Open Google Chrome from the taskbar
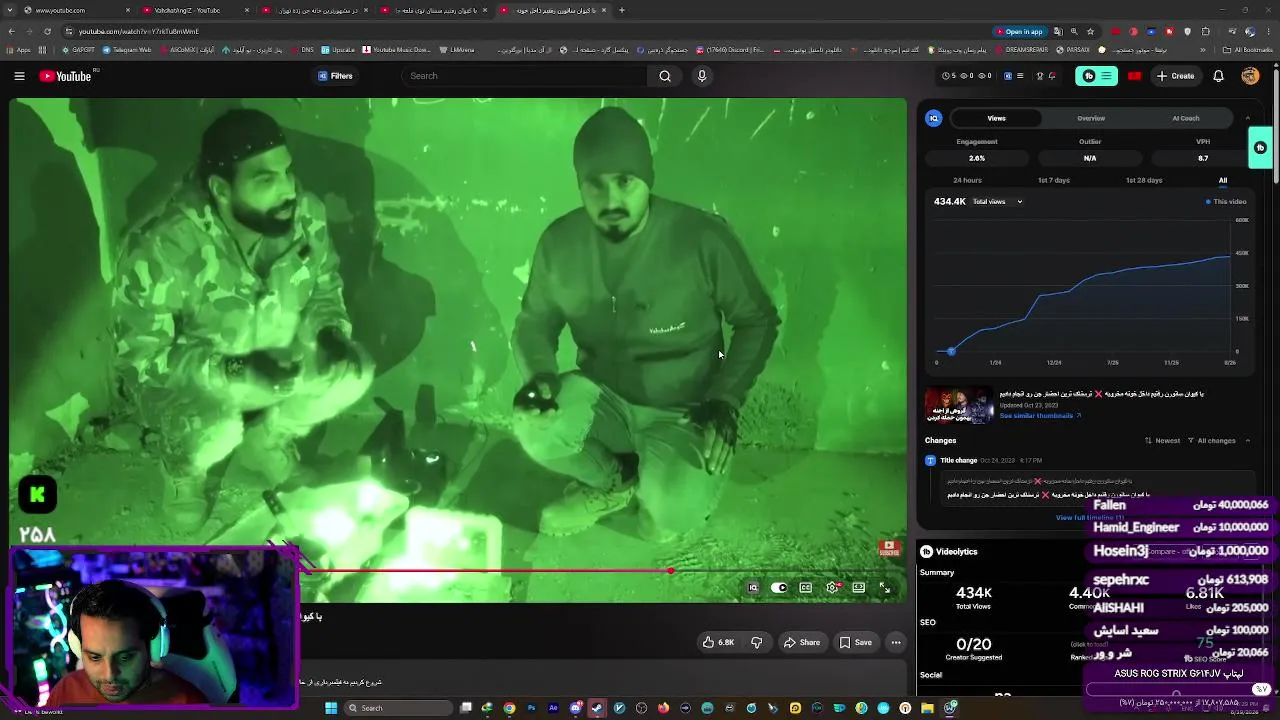Screen dimensions: 1280x720 509,708
